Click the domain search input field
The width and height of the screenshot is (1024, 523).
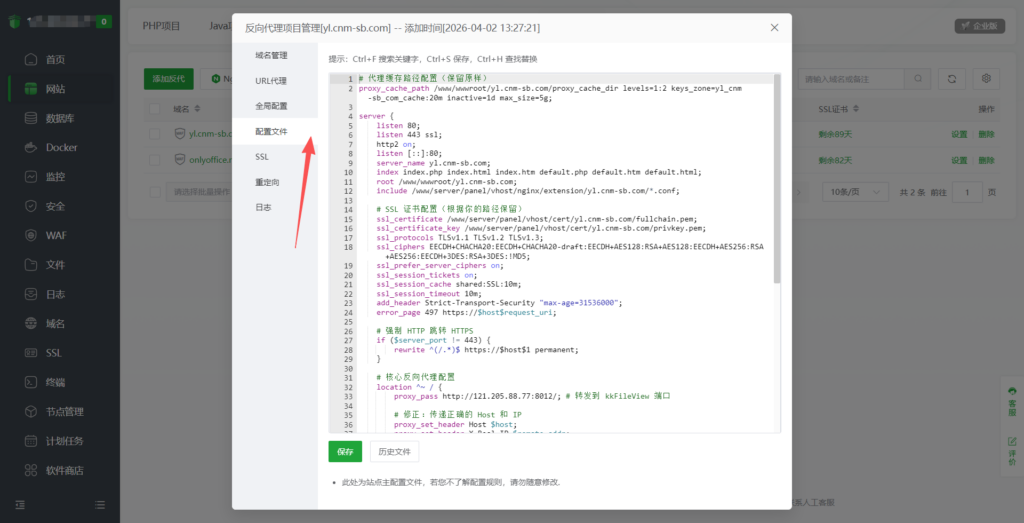tap(852, 78)
